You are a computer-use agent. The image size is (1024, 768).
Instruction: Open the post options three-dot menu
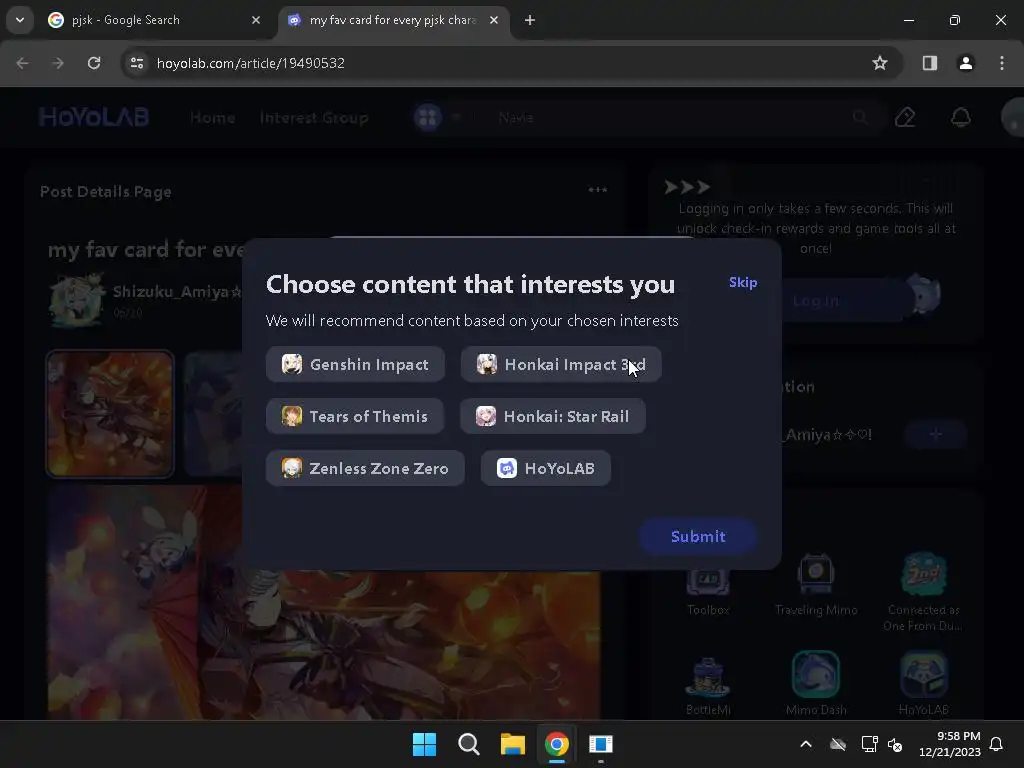coord(598,190)
